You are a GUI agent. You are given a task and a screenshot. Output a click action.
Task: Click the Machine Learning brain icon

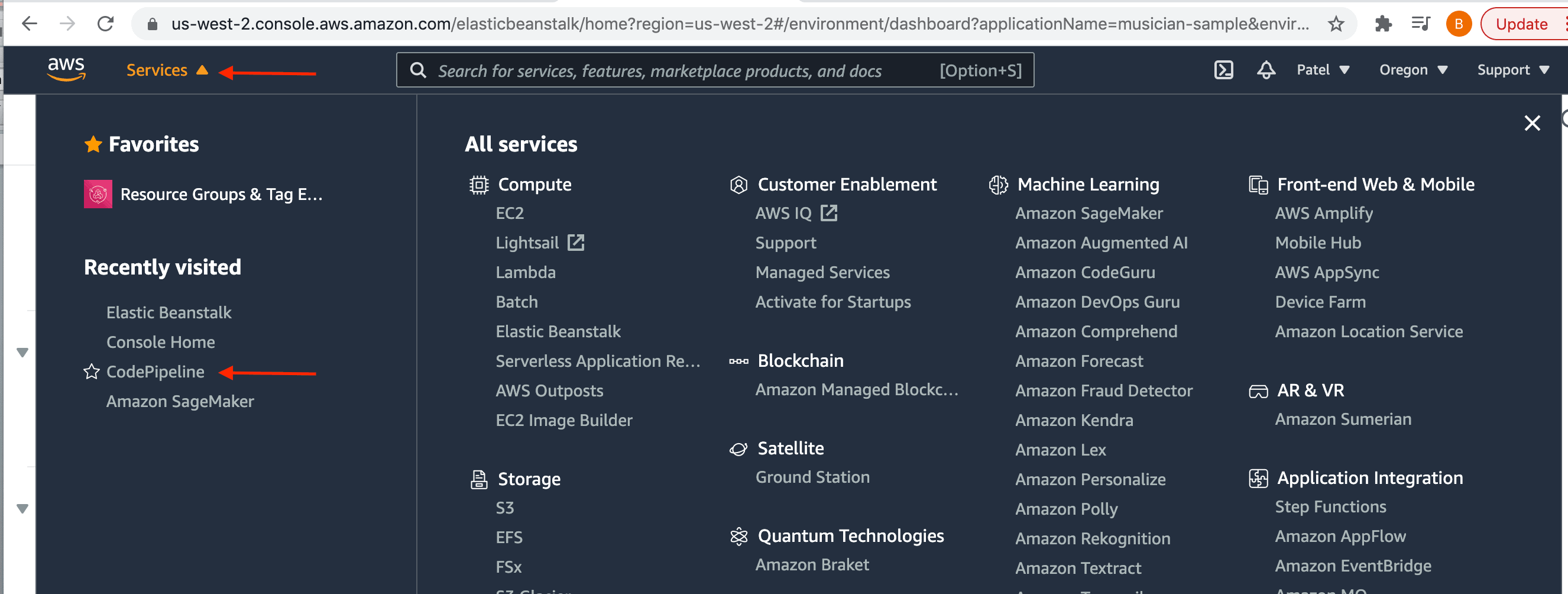(x=998, y=185)
